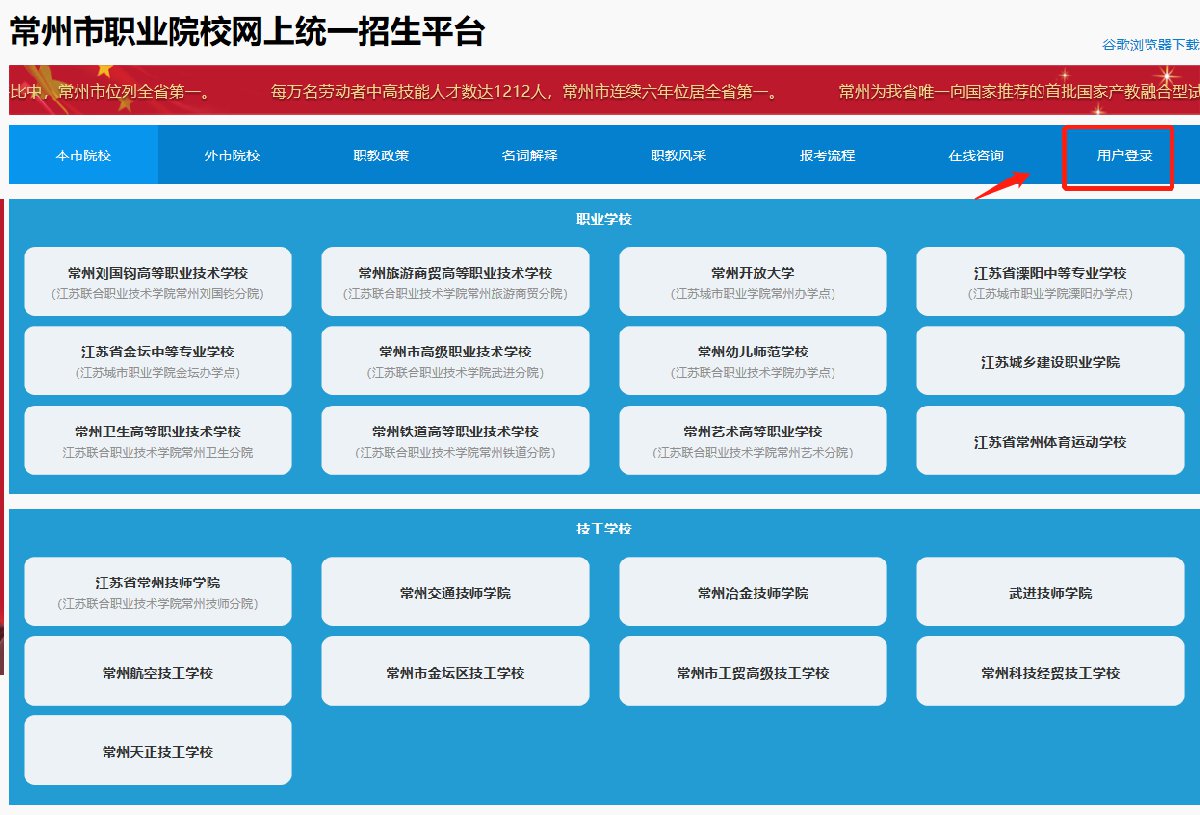Open 江苏省常州体育运动学校
The image size is (1200, 815).
click(1050, 442)
